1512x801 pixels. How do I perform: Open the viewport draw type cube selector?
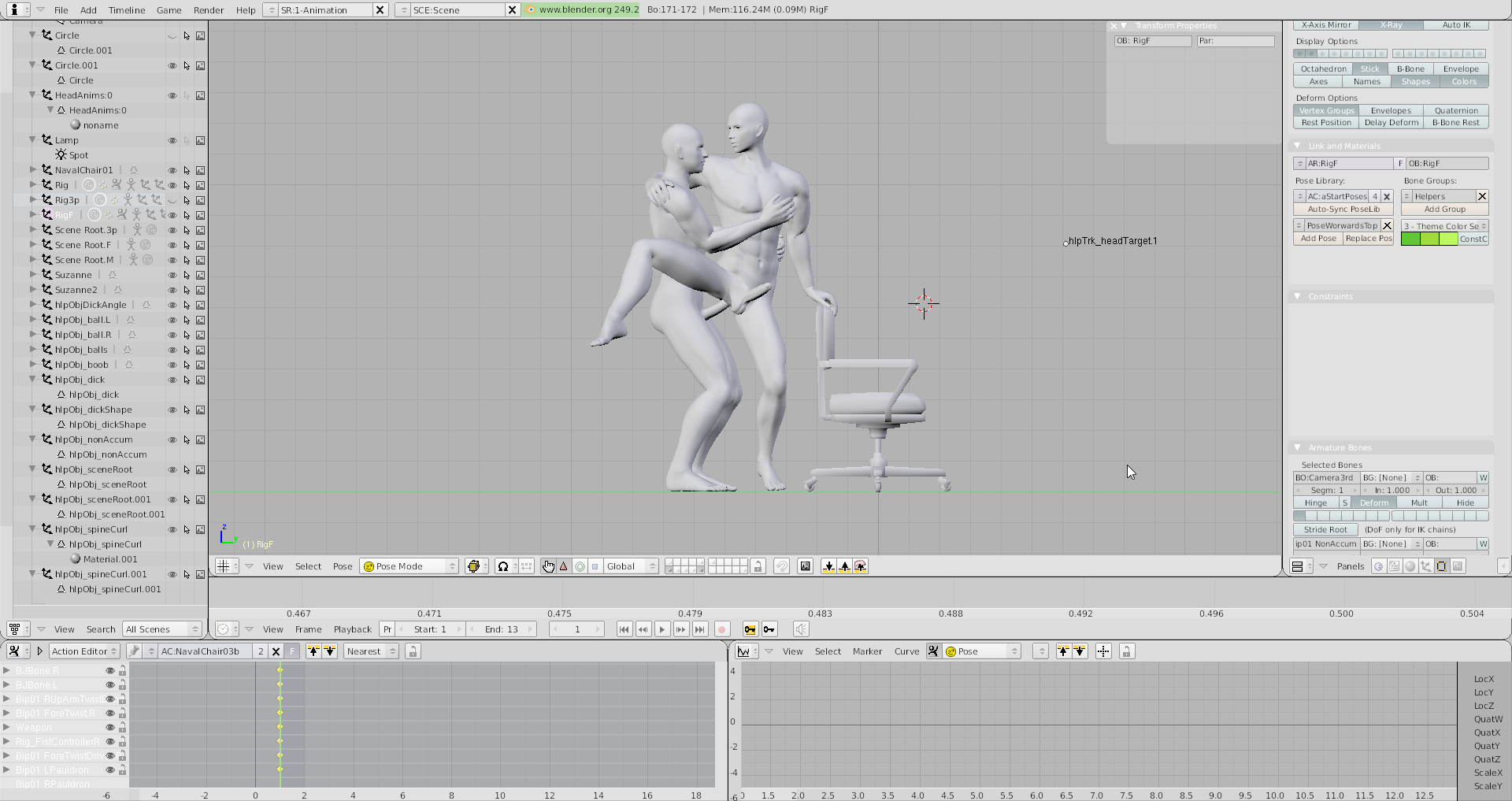tap(476, 566)
